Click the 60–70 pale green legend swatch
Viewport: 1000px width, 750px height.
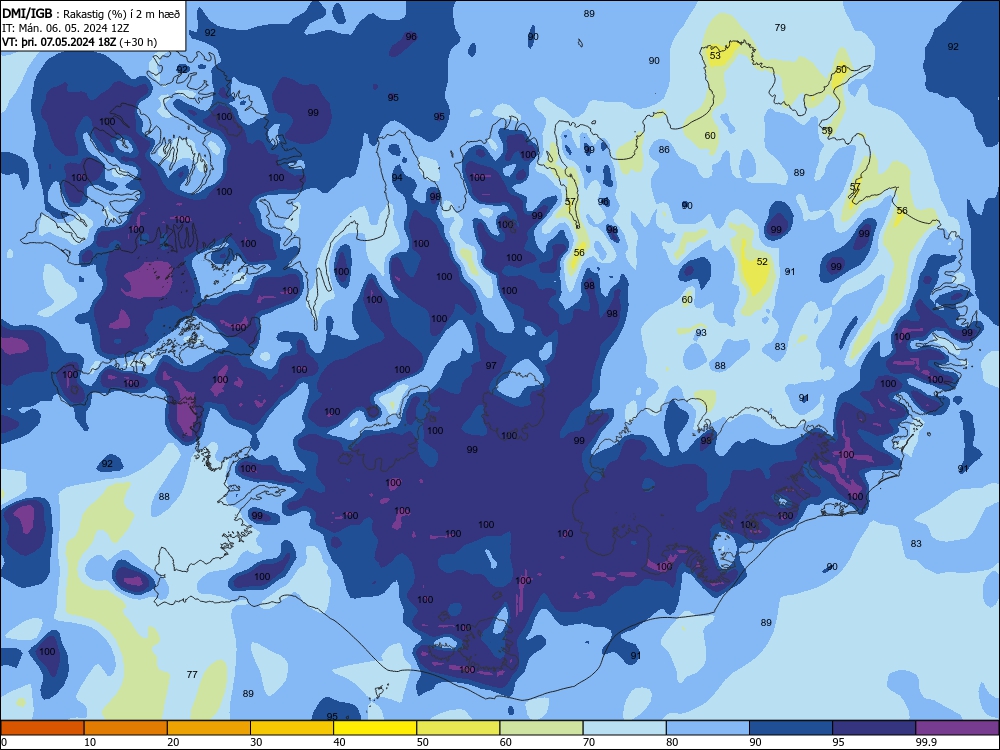(x=541, y=728)
